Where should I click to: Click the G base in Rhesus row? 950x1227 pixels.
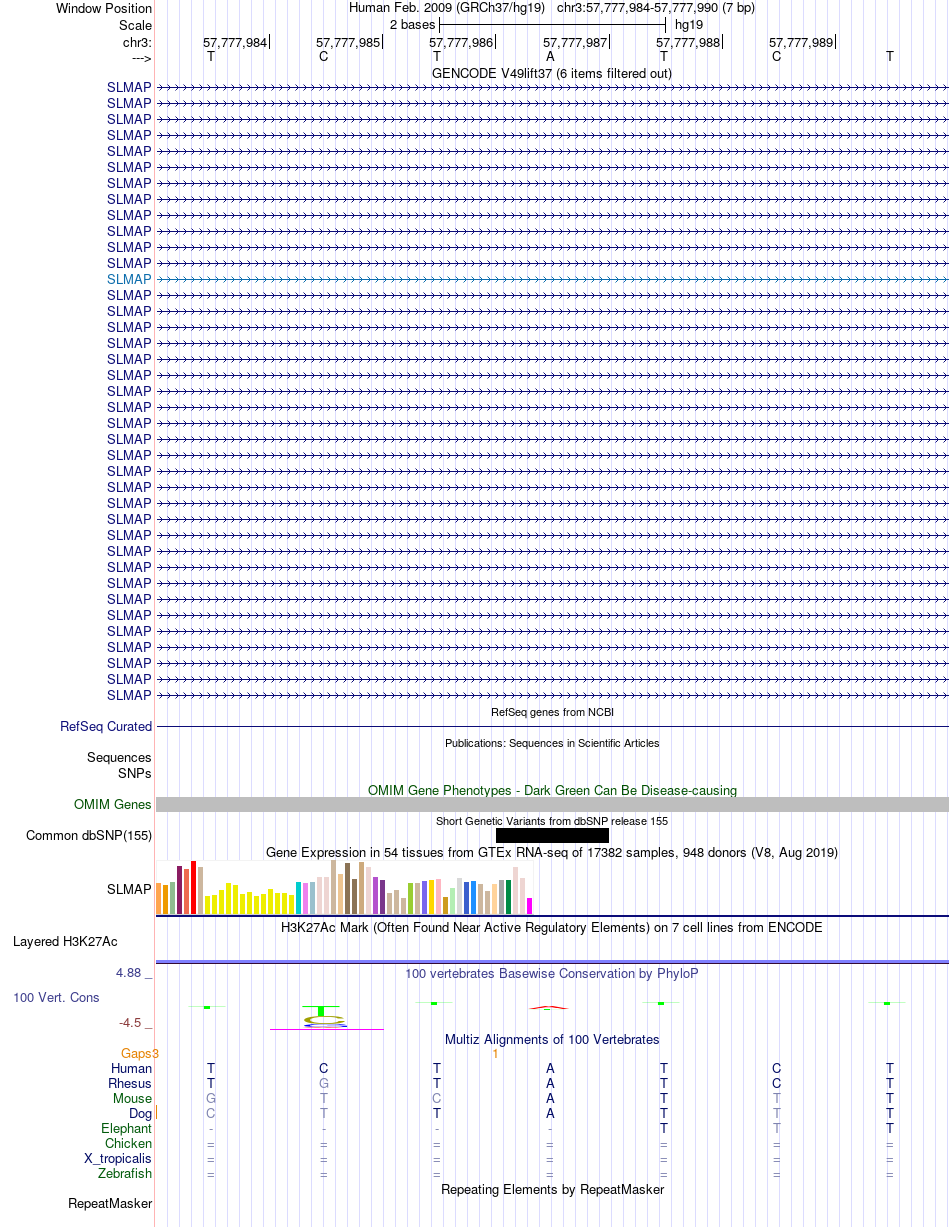tap(323, 1083)
